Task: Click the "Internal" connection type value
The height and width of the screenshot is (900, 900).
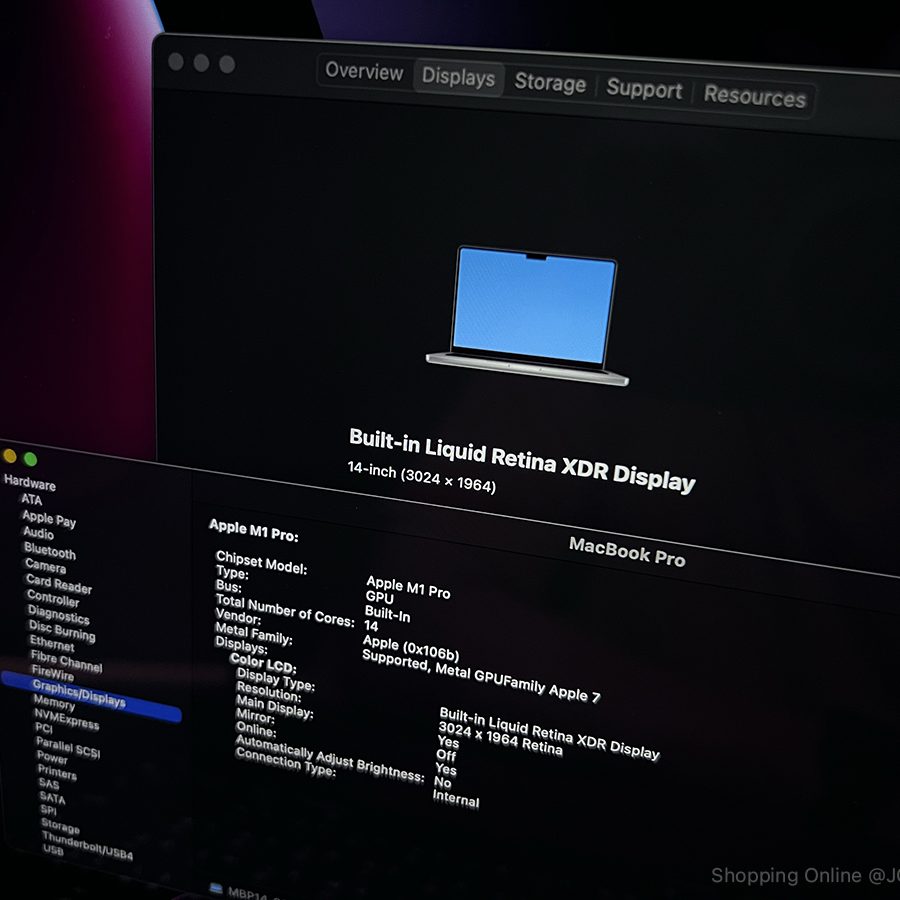Action: pyautogui.click(x=456, y=798)
